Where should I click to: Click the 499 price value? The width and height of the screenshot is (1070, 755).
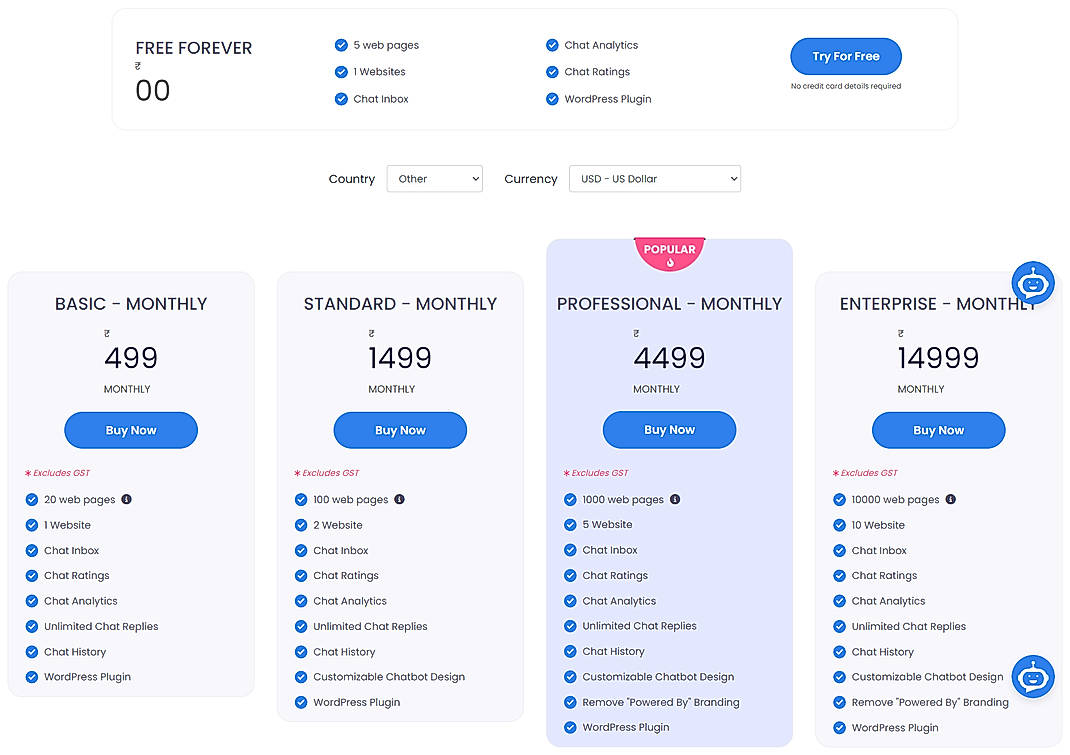[131, 358]
